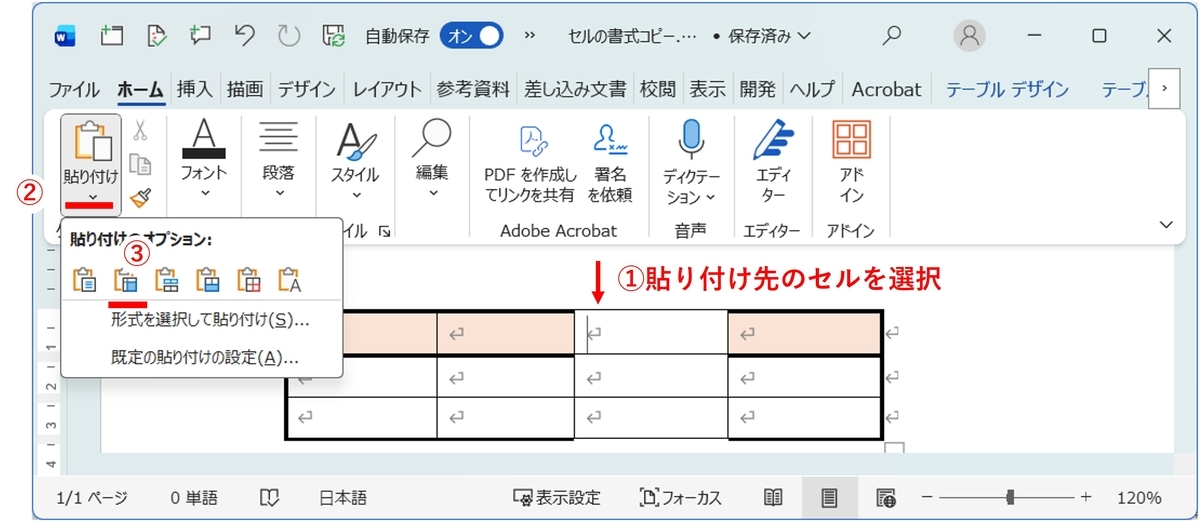Open the styles pane dialog launcher
The image size is (1200, 522).
[385, 231]
